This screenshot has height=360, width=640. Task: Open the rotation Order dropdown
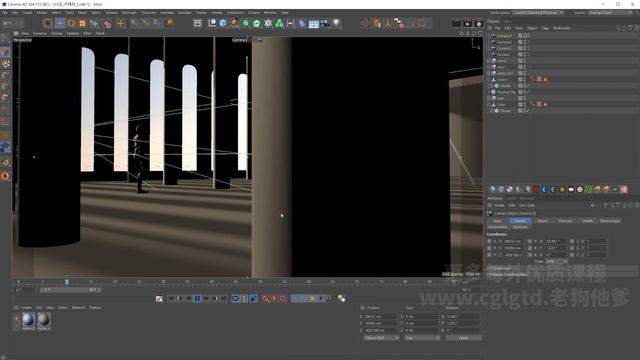click(x=557, y=261)
